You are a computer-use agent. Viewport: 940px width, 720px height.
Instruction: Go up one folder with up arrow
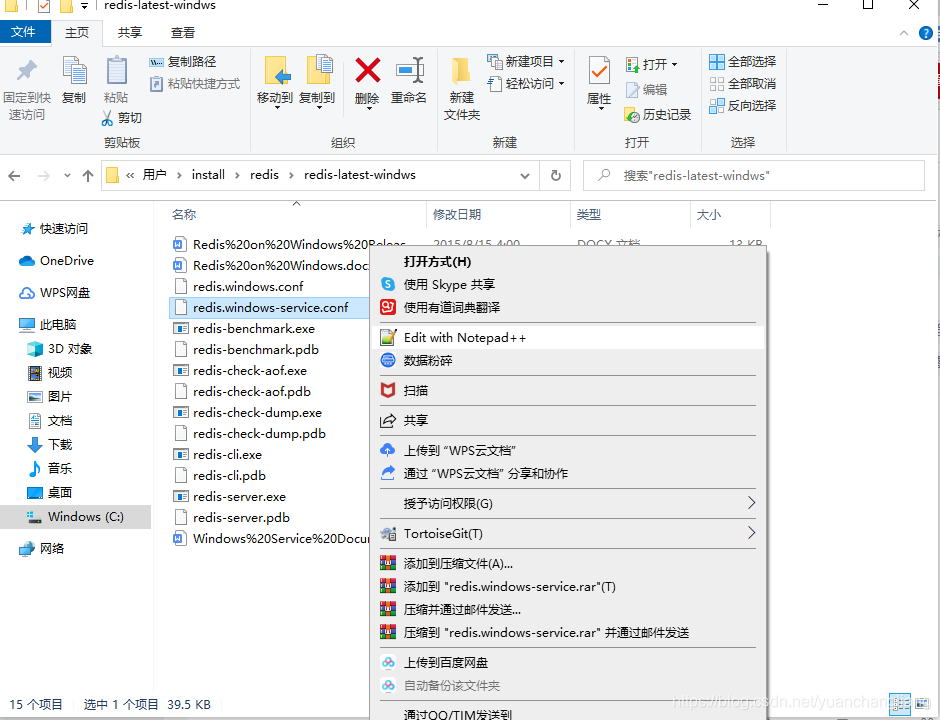point(88,176)
